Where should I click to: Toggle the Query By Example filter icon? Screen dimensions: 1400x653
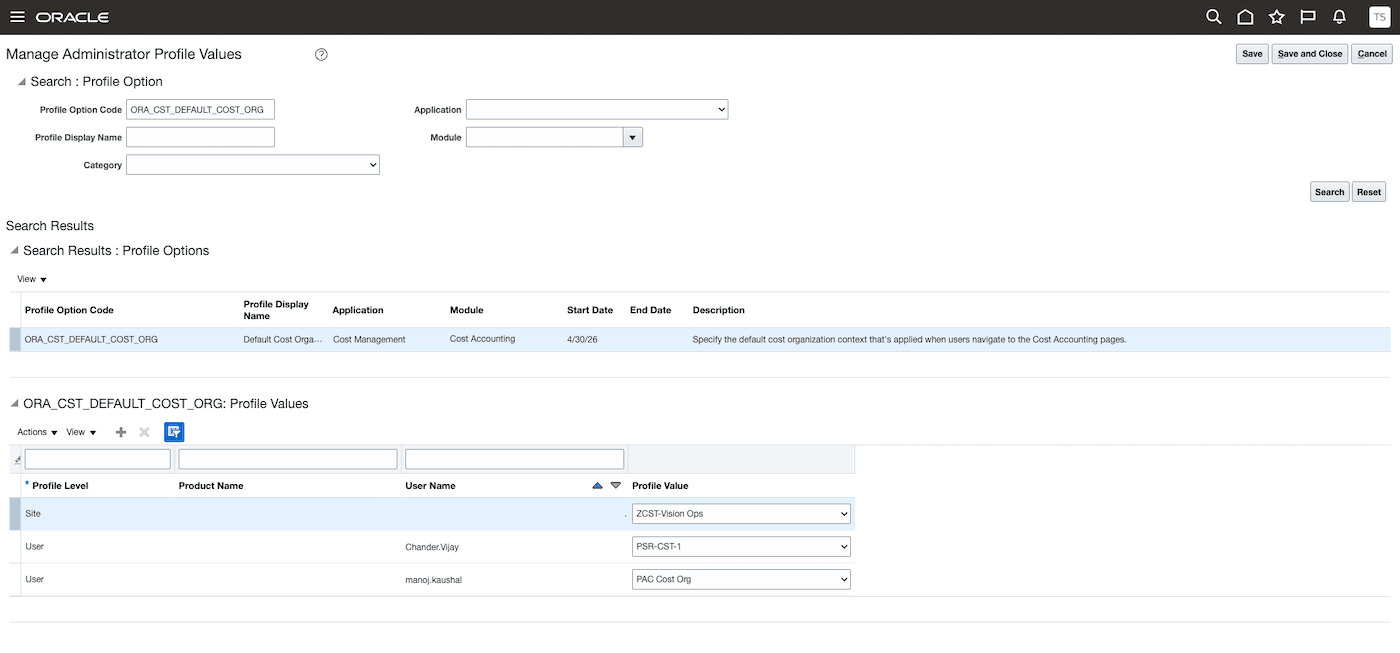[x=174, y=432]
